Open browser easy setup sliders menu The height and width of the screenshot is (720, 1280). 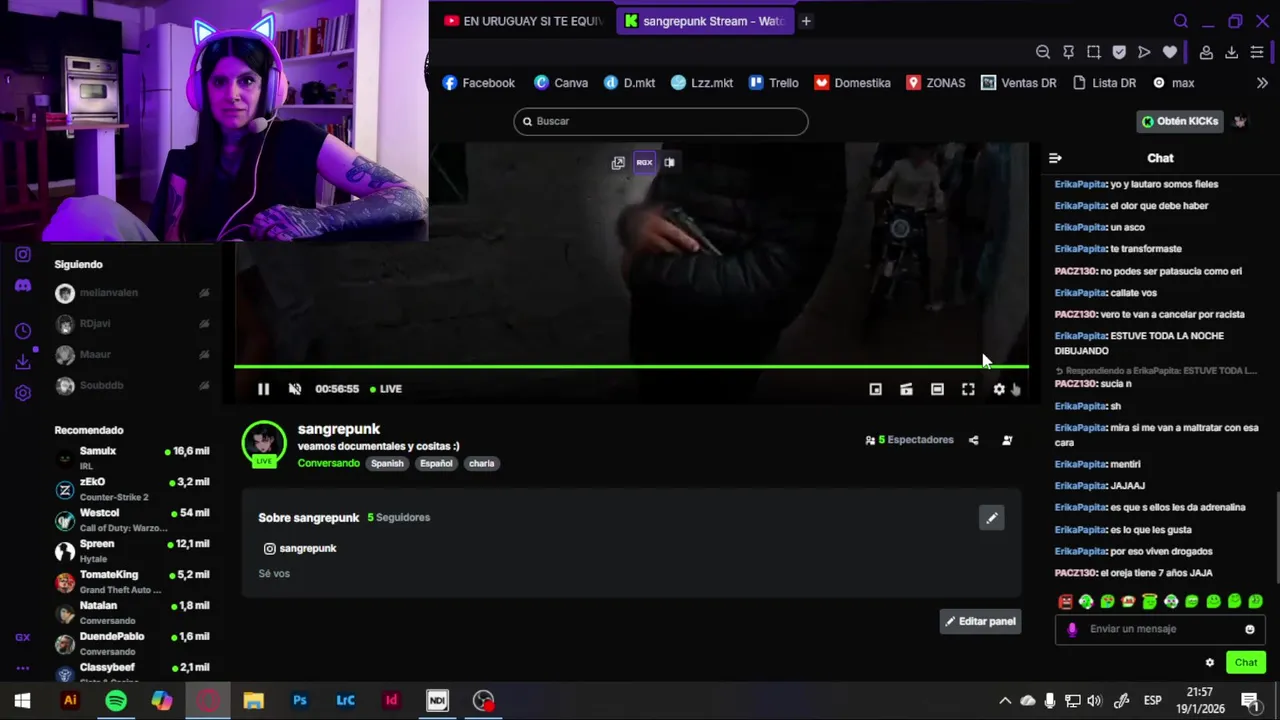tap(1257, 52)
